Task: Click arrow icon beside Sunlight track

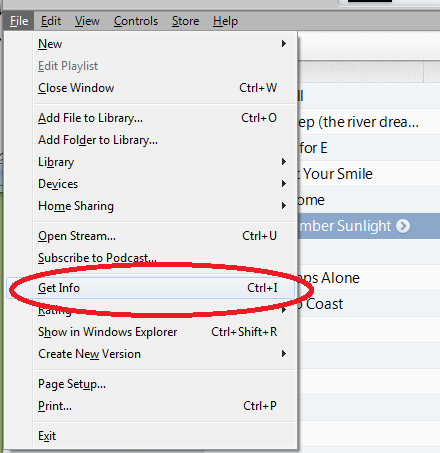Action: point(403,226)
